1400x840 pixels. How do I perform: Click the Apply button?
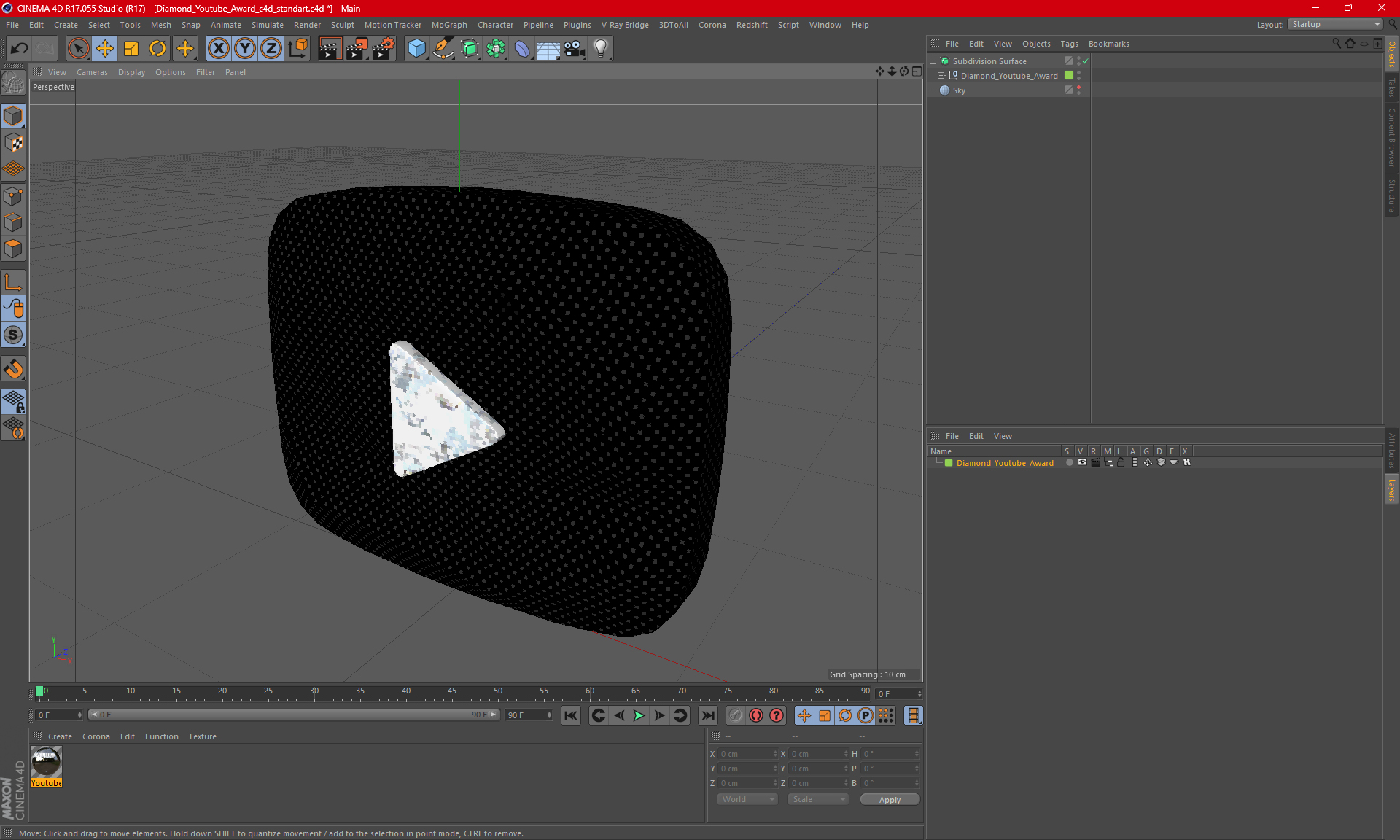pyautogui.click(x=890, y=800)
